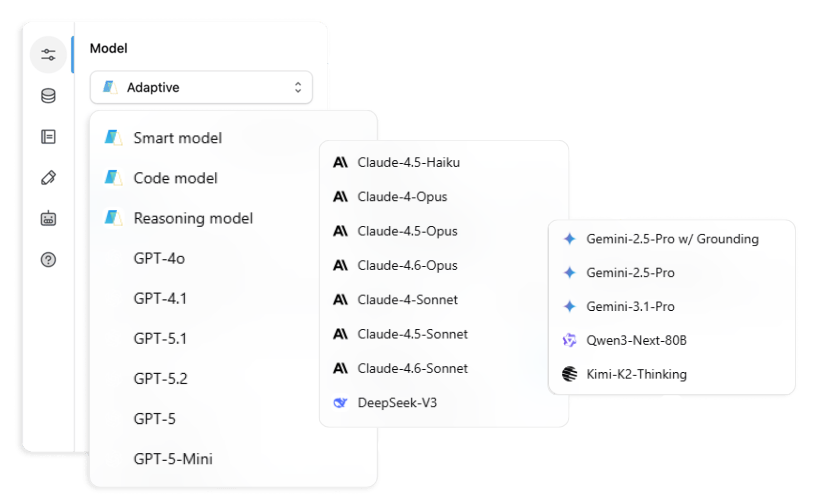Click the DeepSeek whale icon
This screenshot has height=504, width=817.
click(340, 403)
